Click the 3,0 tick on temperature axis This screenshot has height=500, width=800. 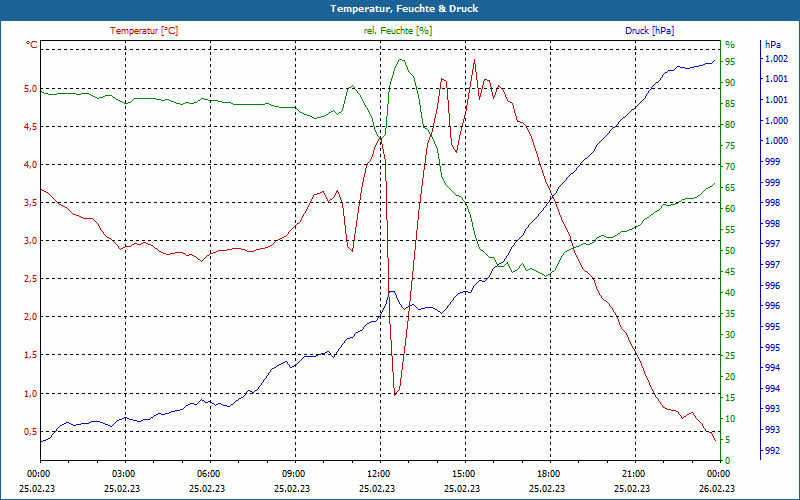tap(31, 240)
